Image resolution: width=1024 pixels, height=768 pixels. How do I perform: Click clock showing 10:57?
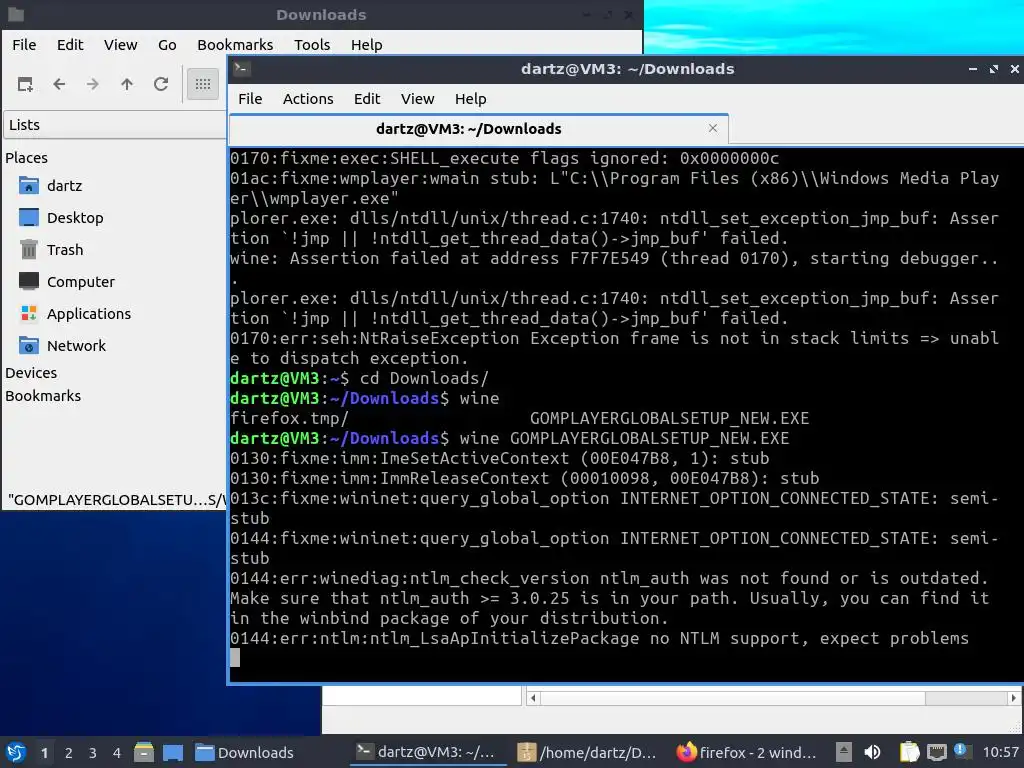pyautogui.click(x=1000, y=752)
